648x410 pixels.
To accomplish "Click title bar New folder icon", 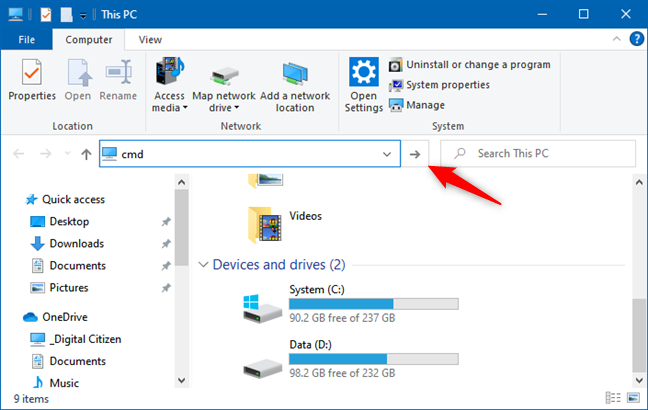I will [x=66, y=15].
